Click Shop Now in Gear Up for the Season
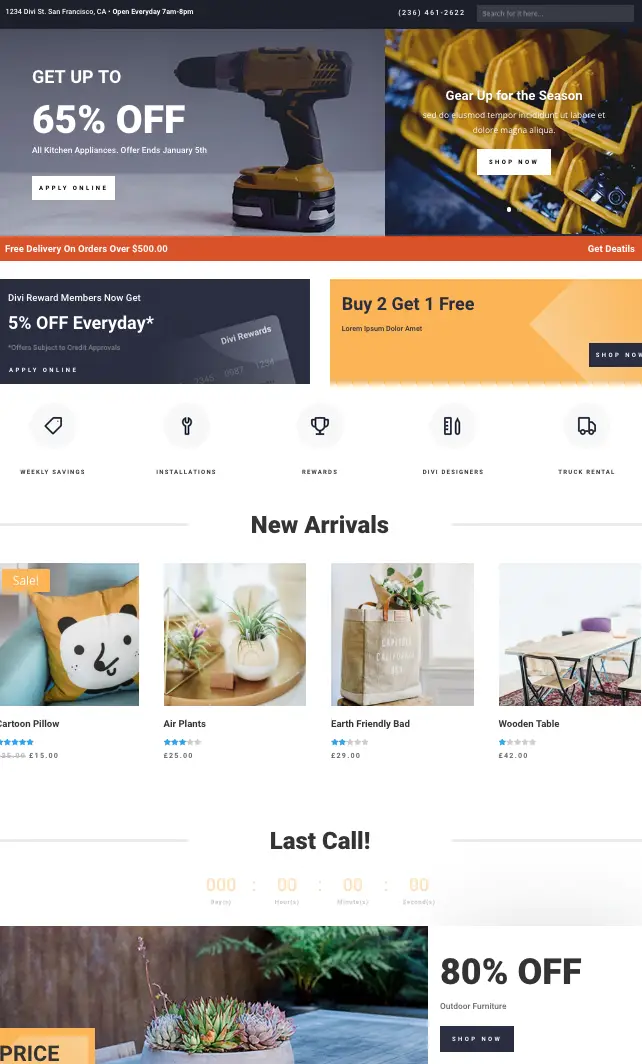Image resolution: width=642 pixels, height=1064 pixels. [514, 162]
